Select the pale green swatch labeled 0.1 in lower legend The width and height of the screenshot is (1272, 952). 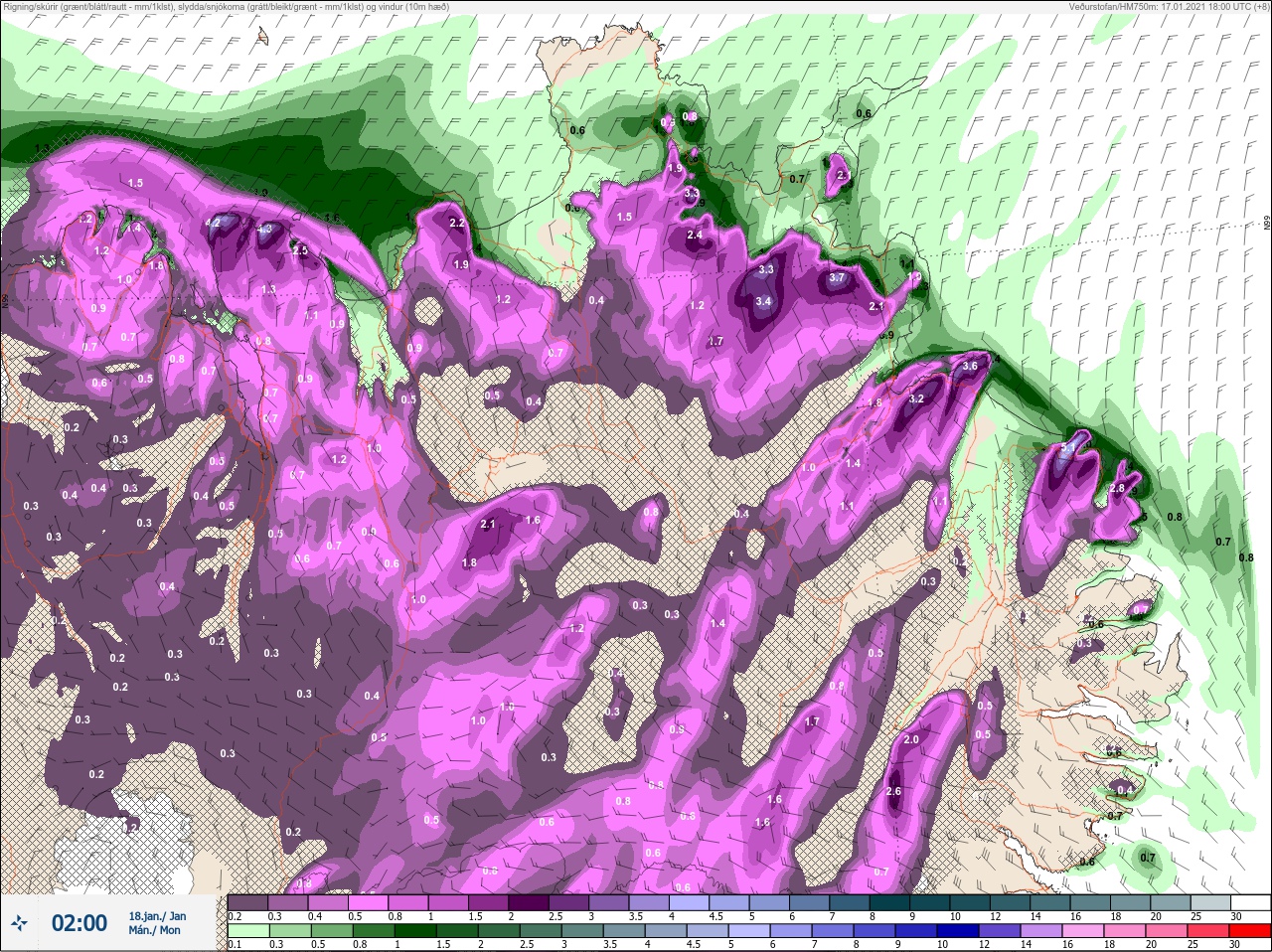click(x=248, y=931)
